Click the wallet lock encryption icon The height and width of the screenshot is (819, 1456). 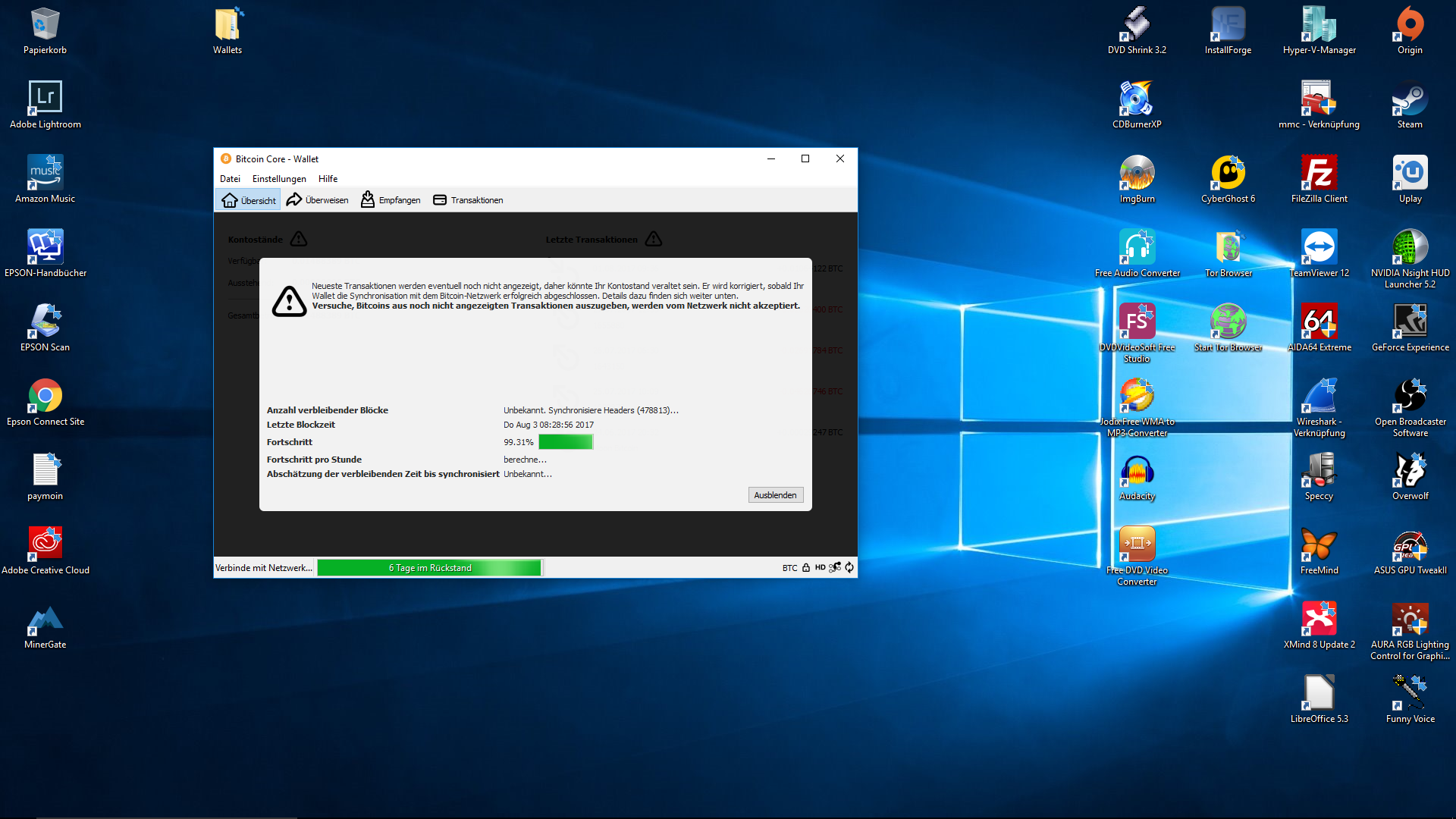point(806,567)
